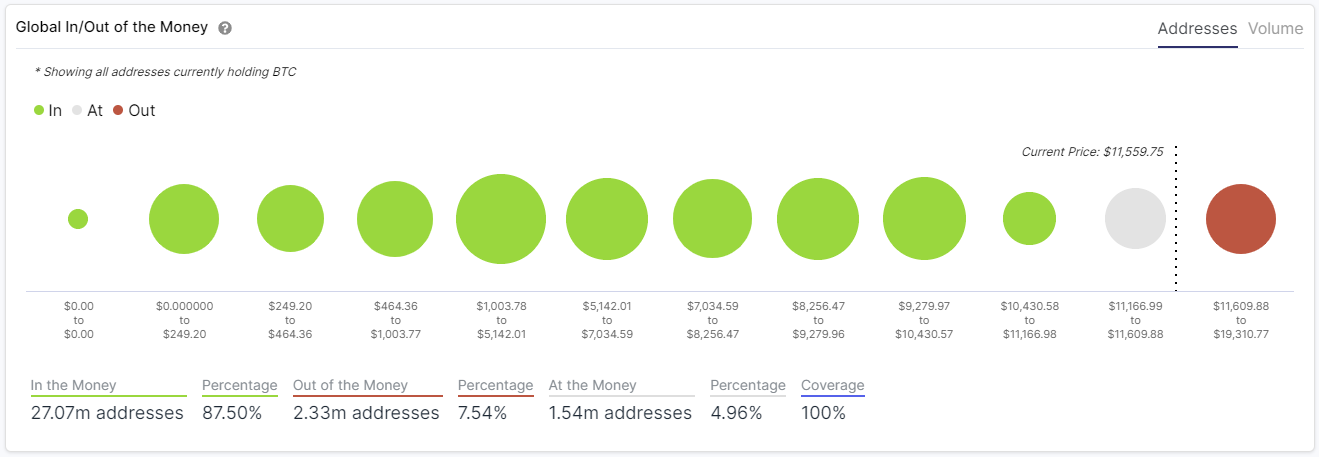Click the tiny green bubble at $0.00
The width and height of the screenshot is (1319, 457).
(x=78, y=219)
